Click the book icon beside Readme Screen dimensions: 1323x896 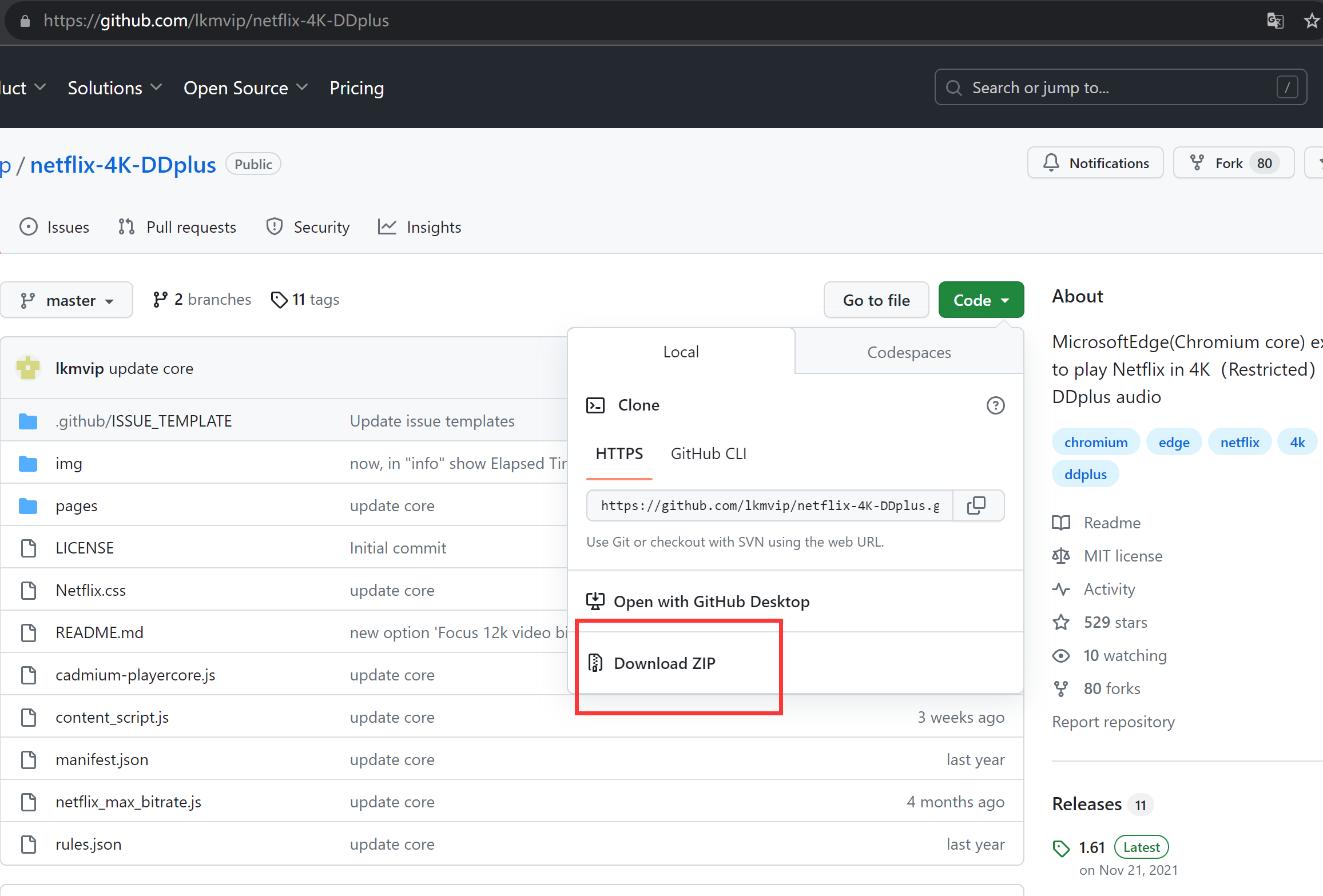click(1061, 523)
